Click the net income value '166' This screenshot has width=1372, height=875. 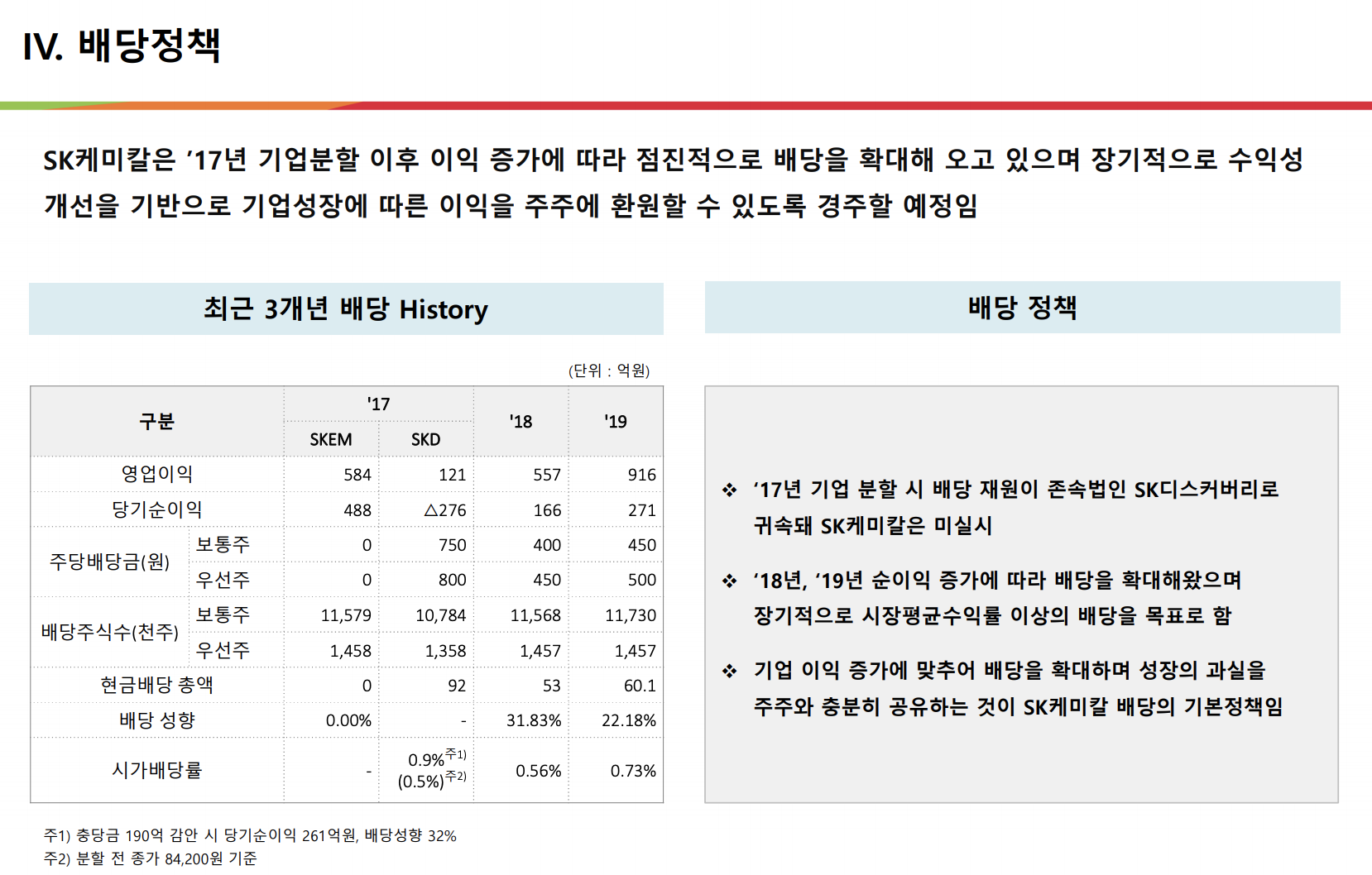coord(547,510)
